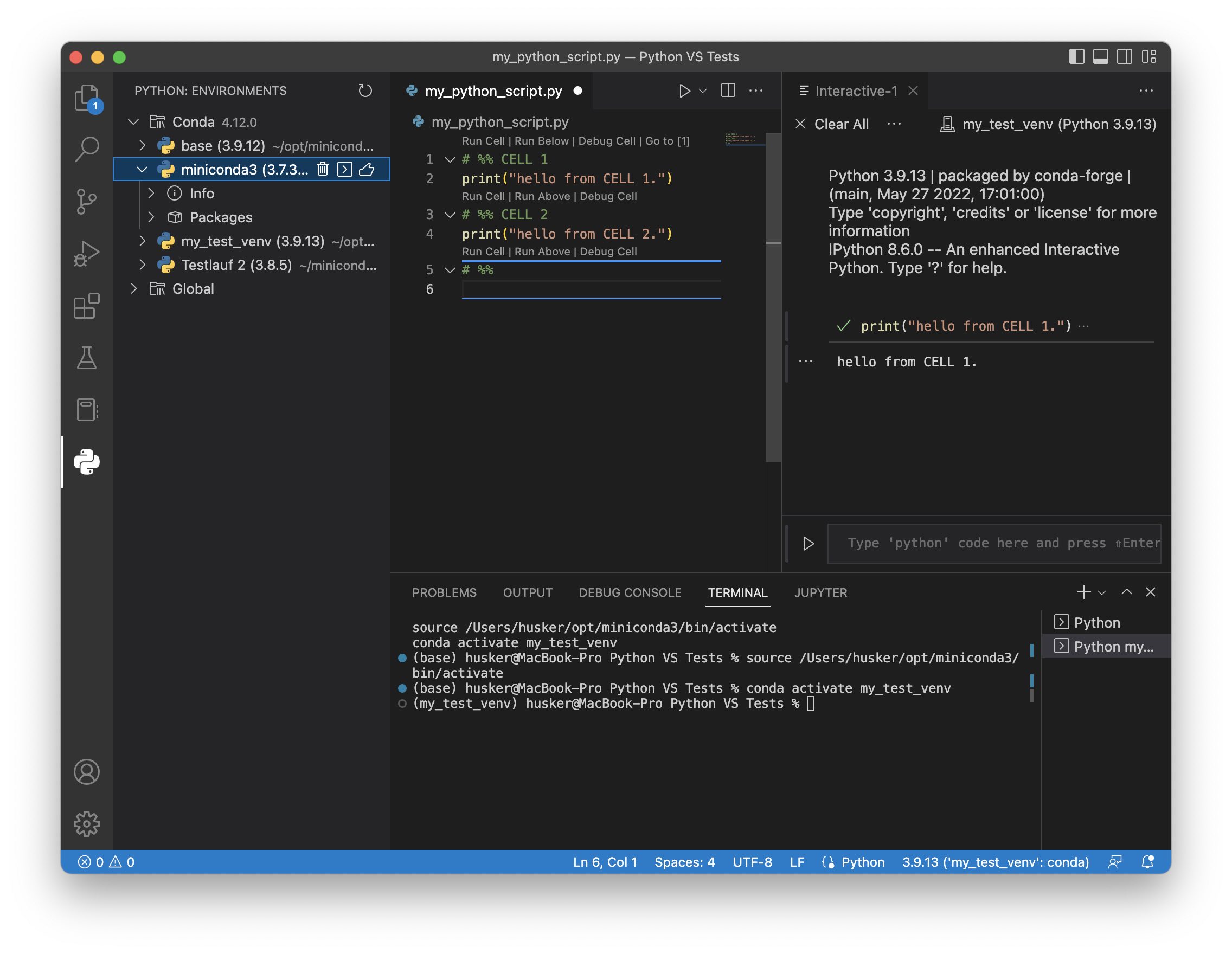The width and height of the screenshot is (1232, 954).
Task: Open the Search view
Action: click(x=86, y=150)
